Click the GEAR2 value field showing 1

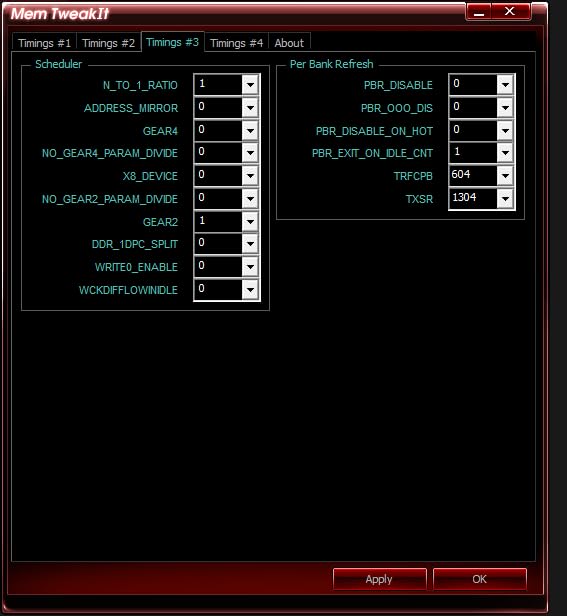tap(218, 221)
